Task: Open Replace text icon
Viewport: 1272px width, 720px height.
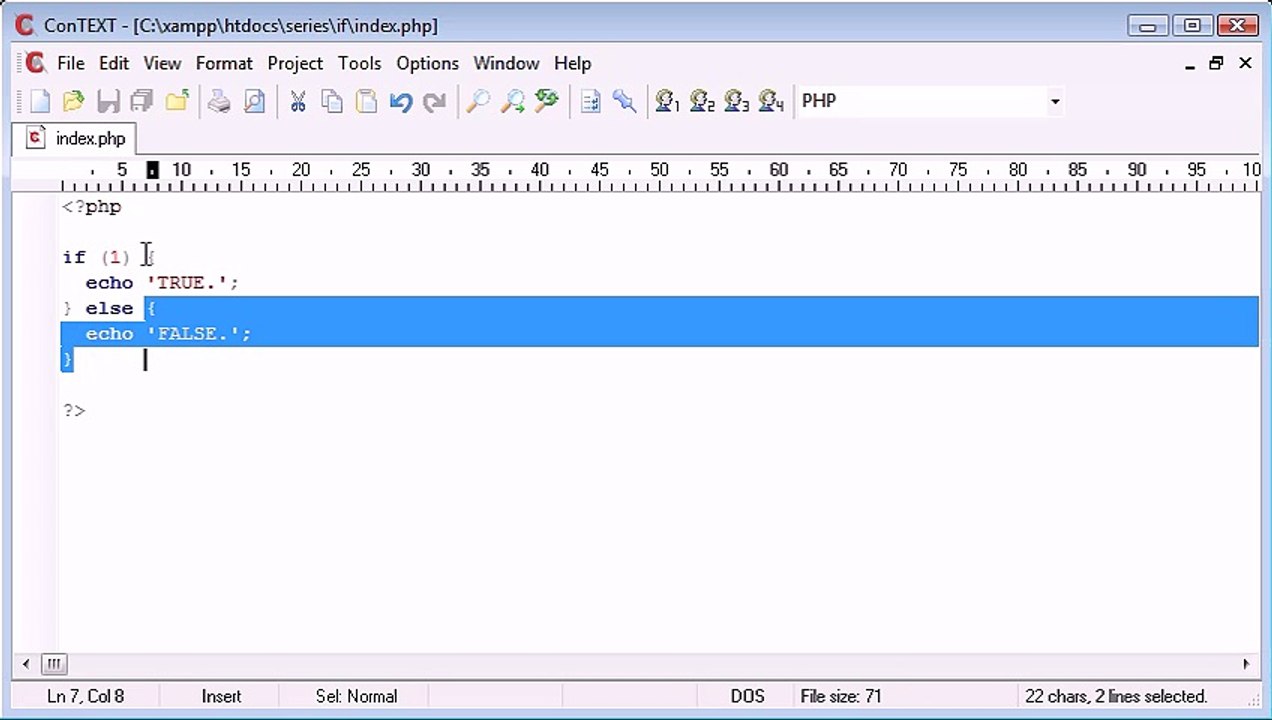Action: click(547, 101)
